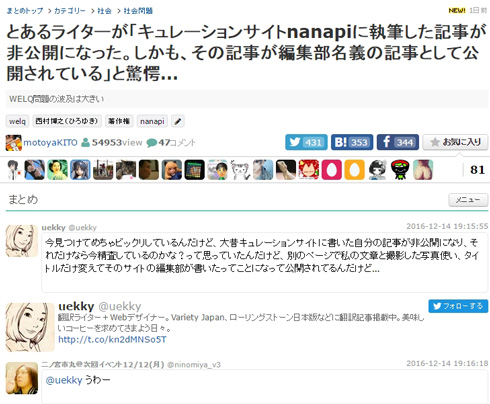Open the メニュー dropdown button
Viewport: 490px width, 404px height.
pyautogui.click(x=468, y=200)
